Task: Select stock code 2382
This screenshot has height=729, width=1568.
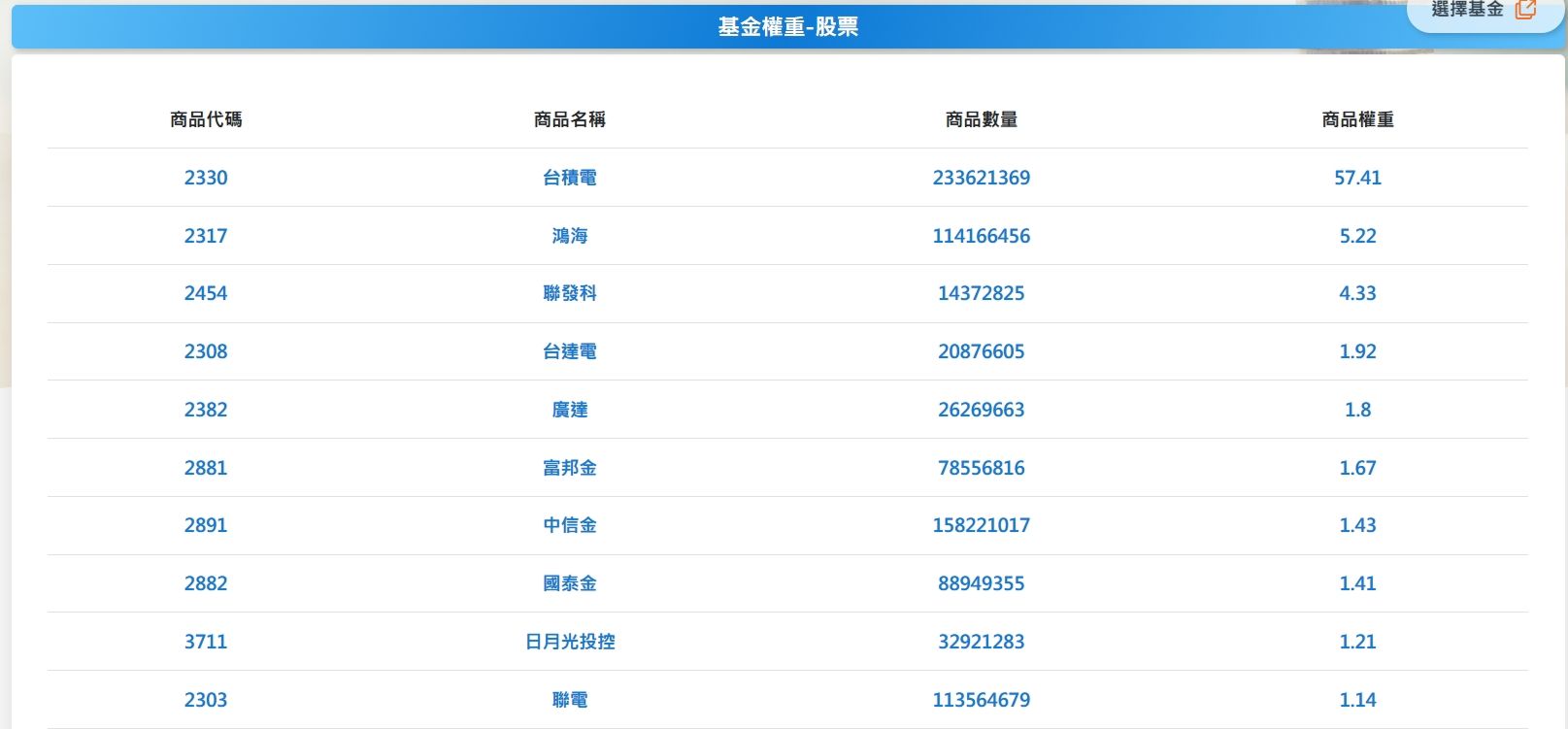Action: [x=206, y=410]
